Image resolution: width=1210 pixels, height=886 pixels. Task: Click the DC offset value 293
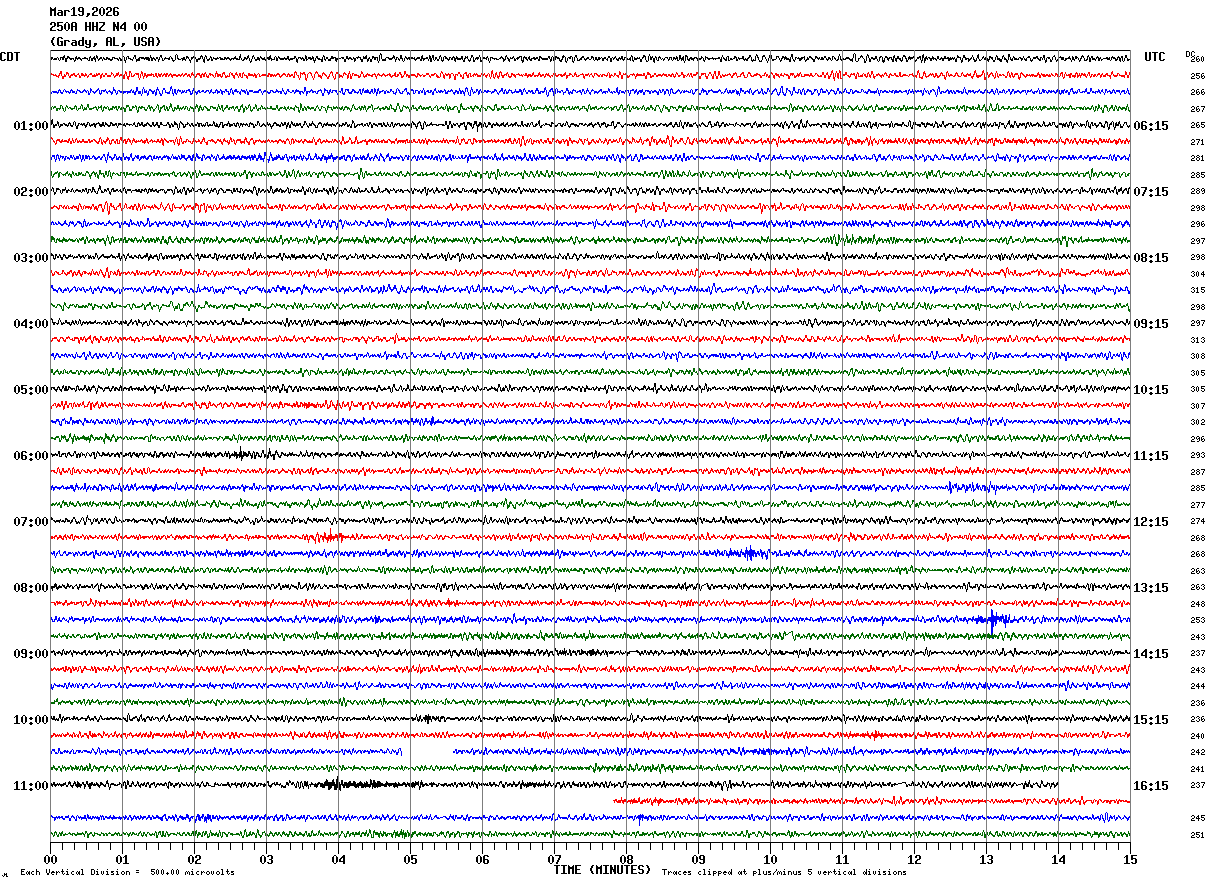coord(1197,456)
